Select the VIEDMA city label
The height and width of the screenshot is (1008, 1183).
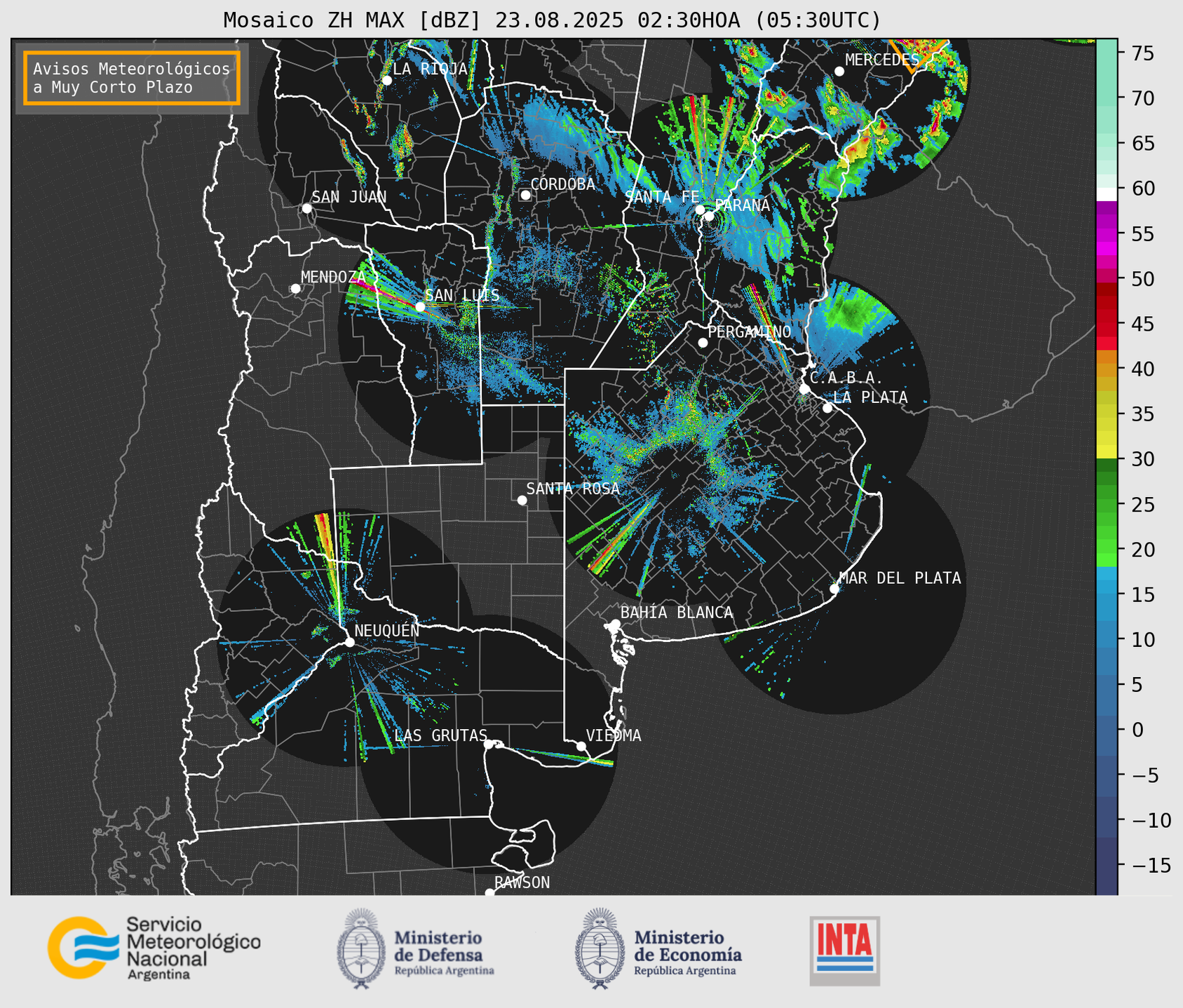click(614, 735)
